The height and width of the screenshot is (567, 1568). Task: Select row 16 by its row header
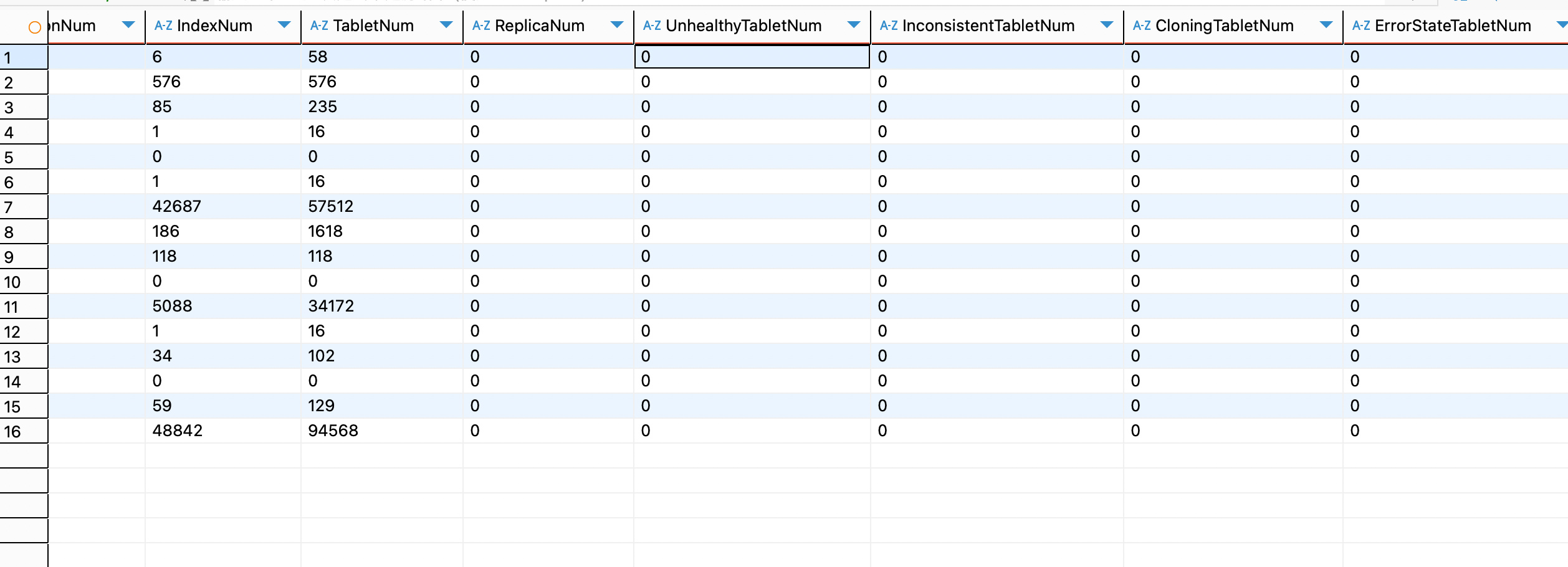23,431
